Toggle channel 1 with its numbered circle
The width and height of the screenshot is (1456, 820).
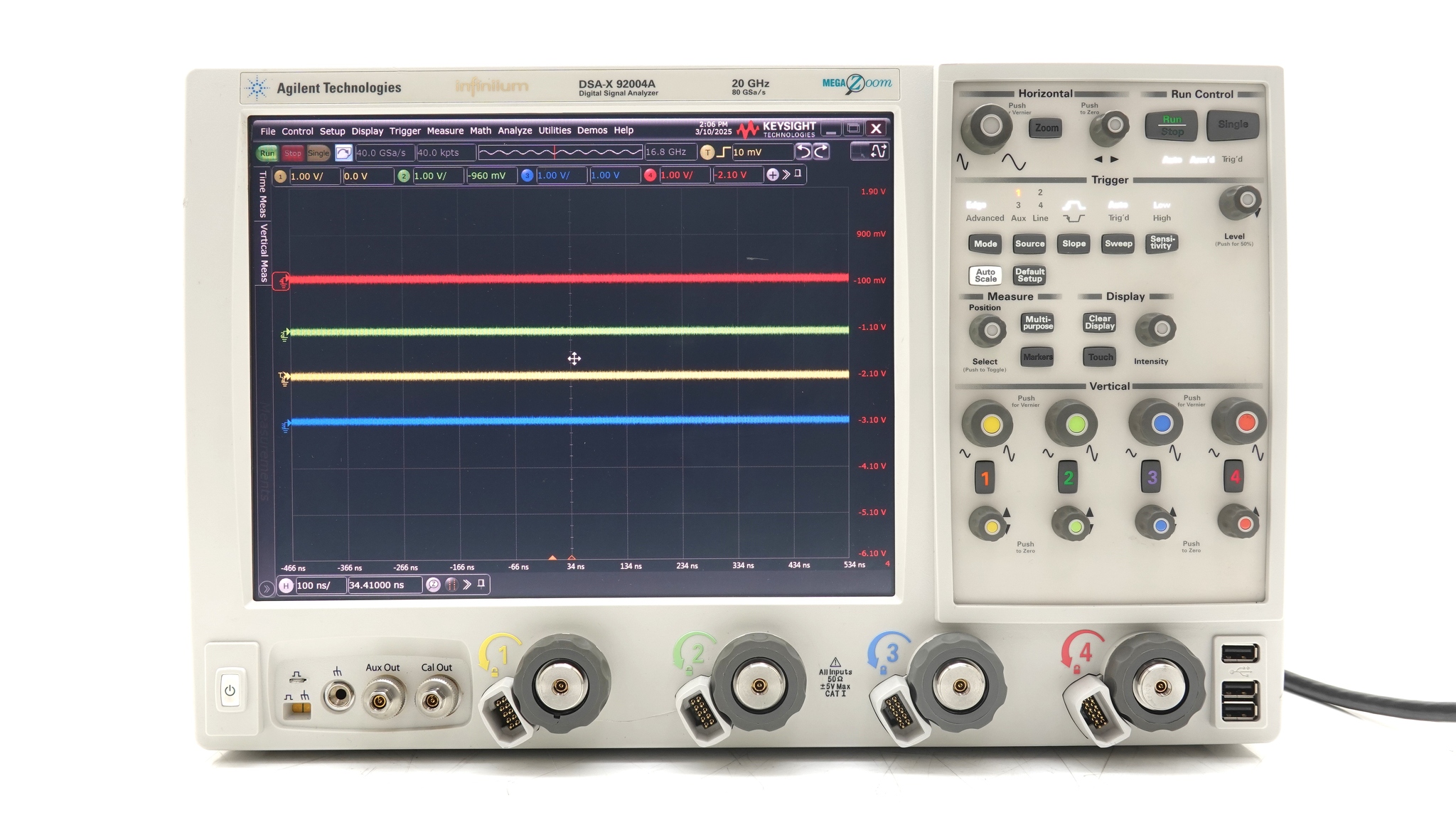click(x=279, y=176)
